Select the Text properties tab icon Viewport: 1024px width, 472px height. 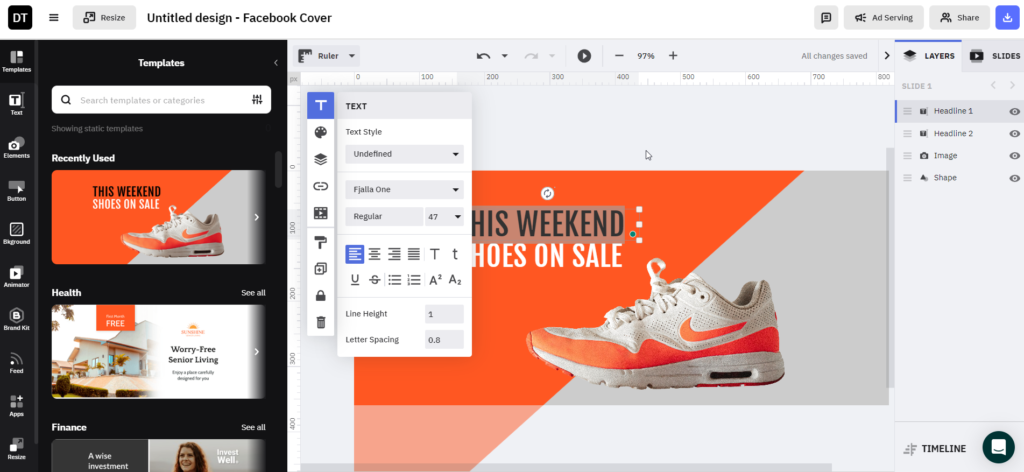(321, 105)
